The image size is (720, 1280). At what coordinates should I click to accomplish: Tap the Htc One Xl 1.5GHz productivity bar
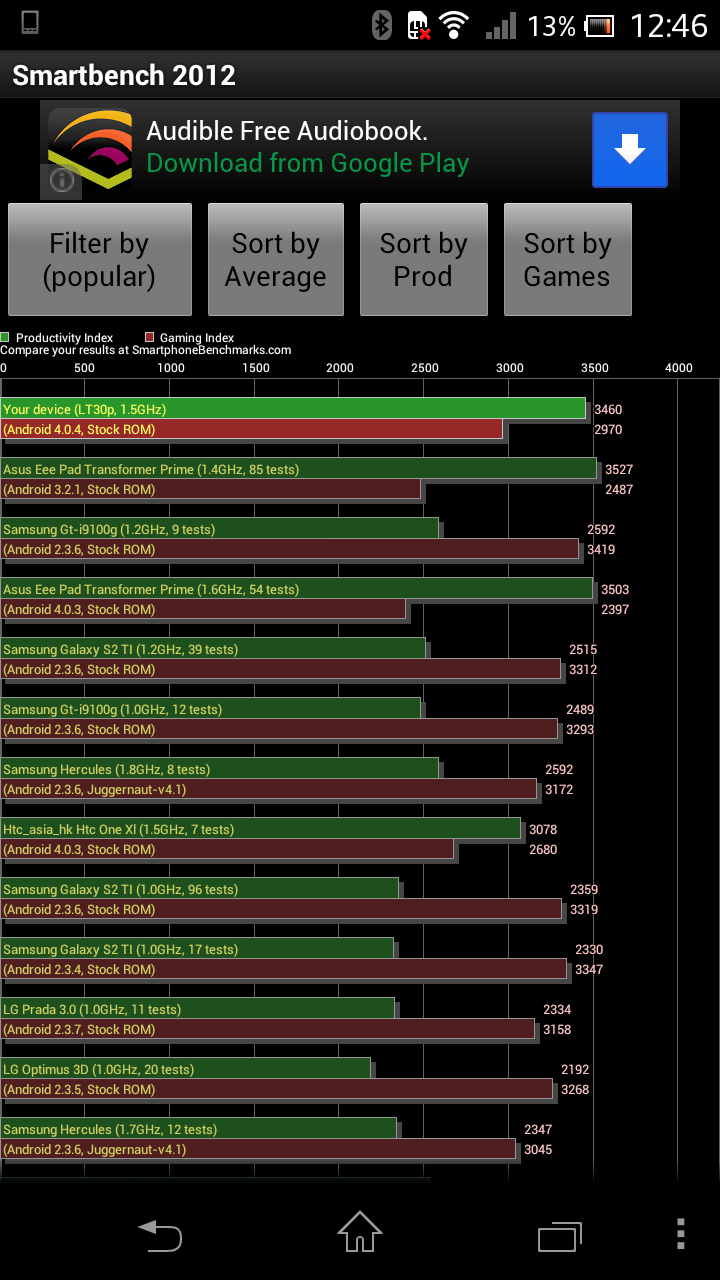261,829
